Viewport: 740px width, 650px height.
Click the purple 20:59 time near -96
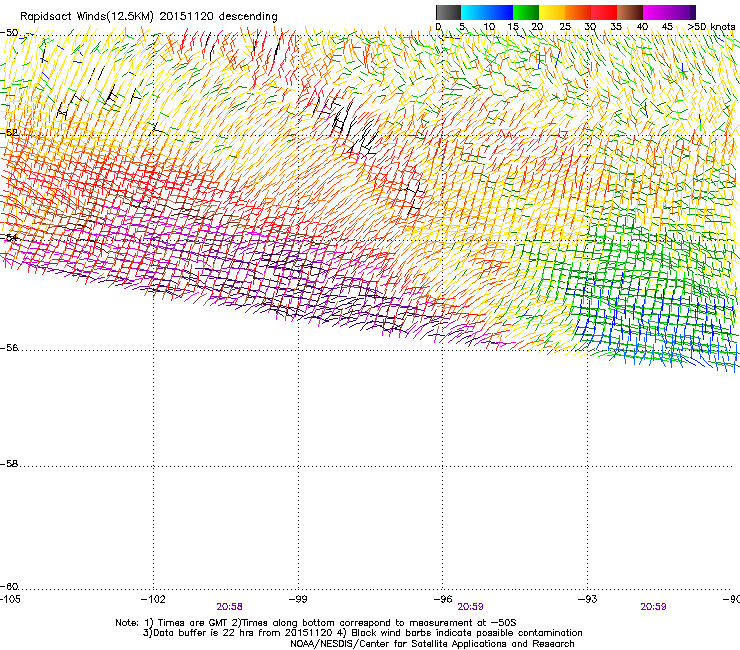tap(471, 607)
